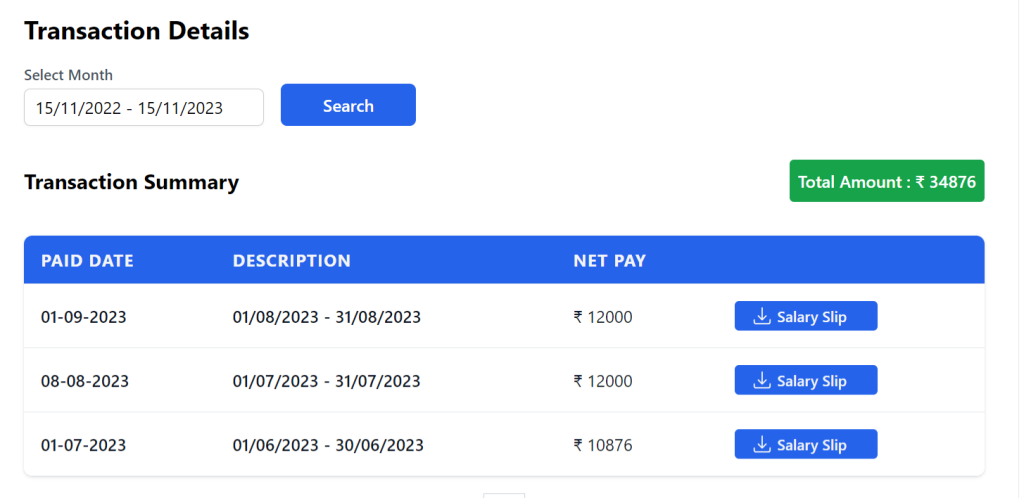Click the ₹ 10876 net pay amount
Viewport: 1024px width, 498px height.
(x=603, y=445)
